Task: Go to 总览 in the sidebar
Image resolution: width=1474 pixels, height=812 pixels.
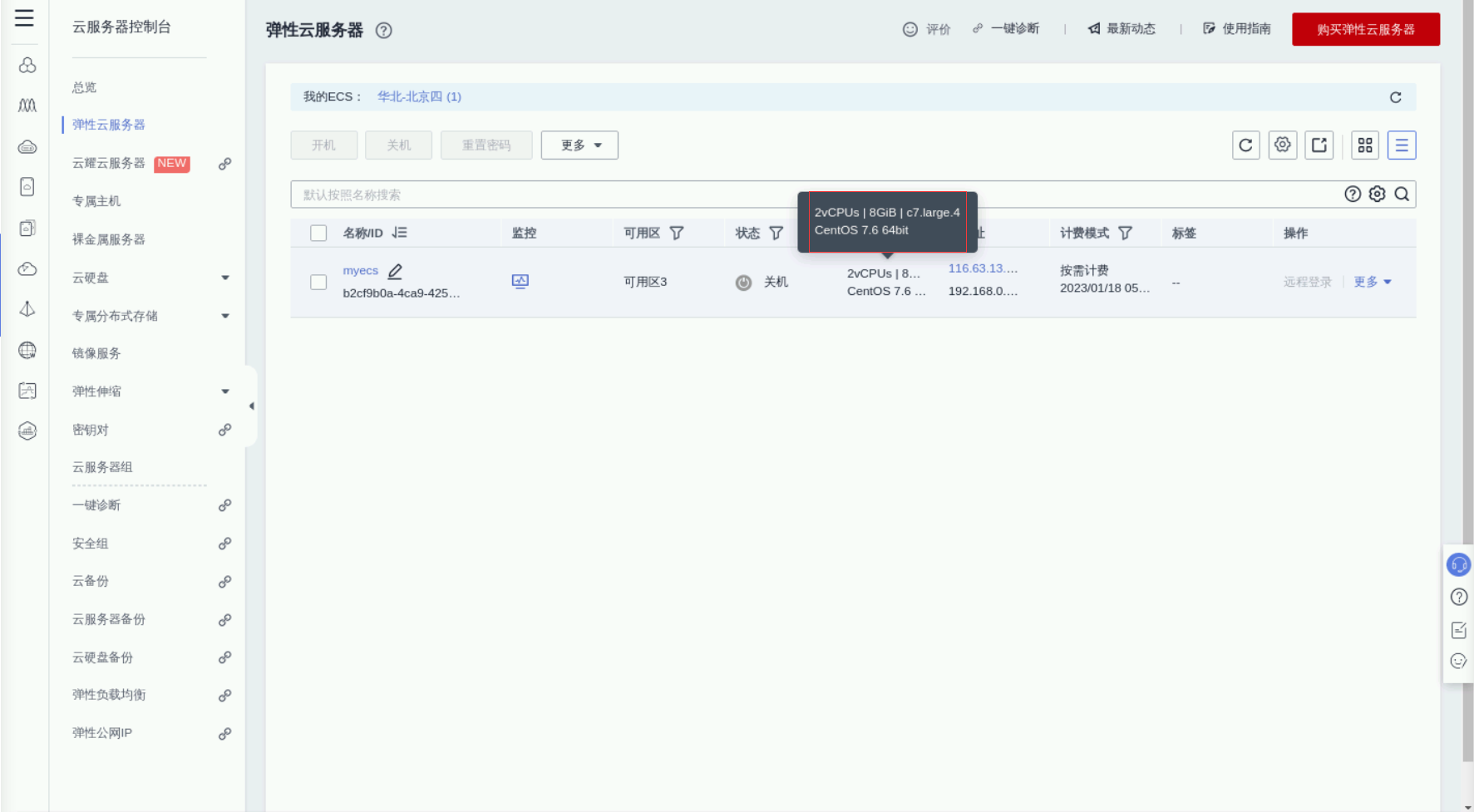Action: (84, 87)
